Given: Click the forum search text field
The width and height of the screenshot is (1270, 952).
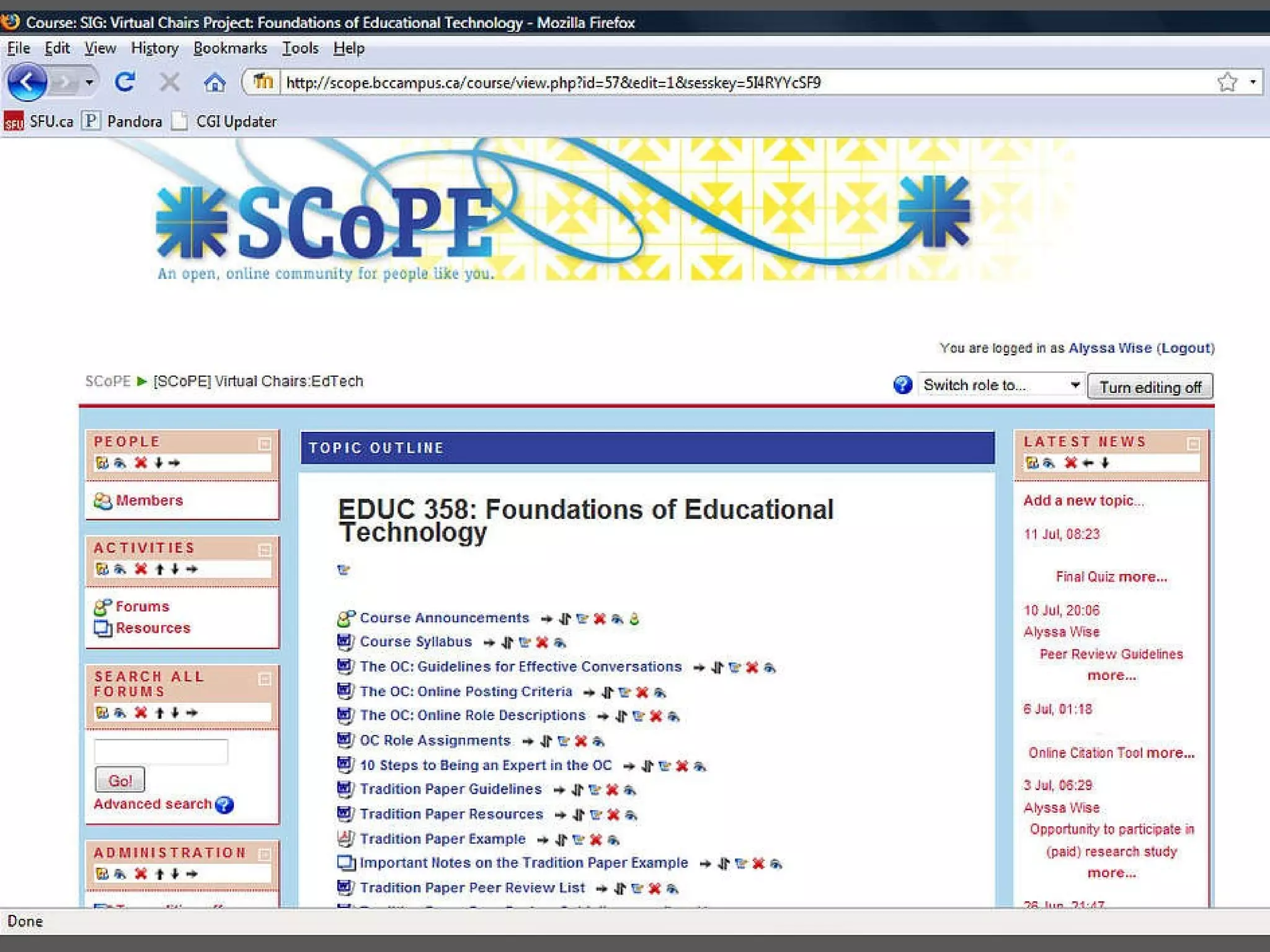Looking at the screenshot, I should coord(161,751).
